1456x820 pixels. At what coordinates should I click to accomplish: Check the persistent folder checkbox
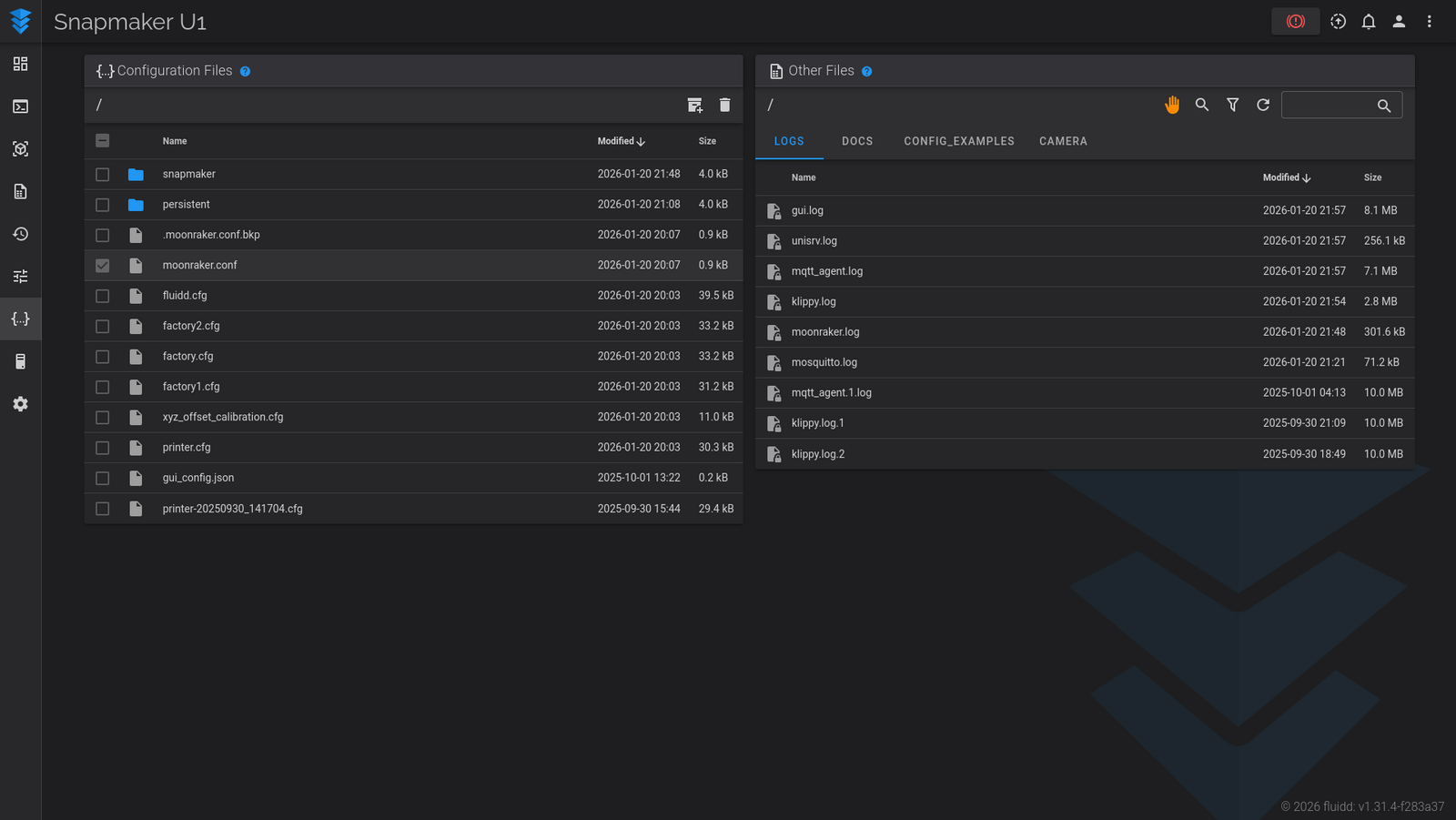(x=103, y=205)
